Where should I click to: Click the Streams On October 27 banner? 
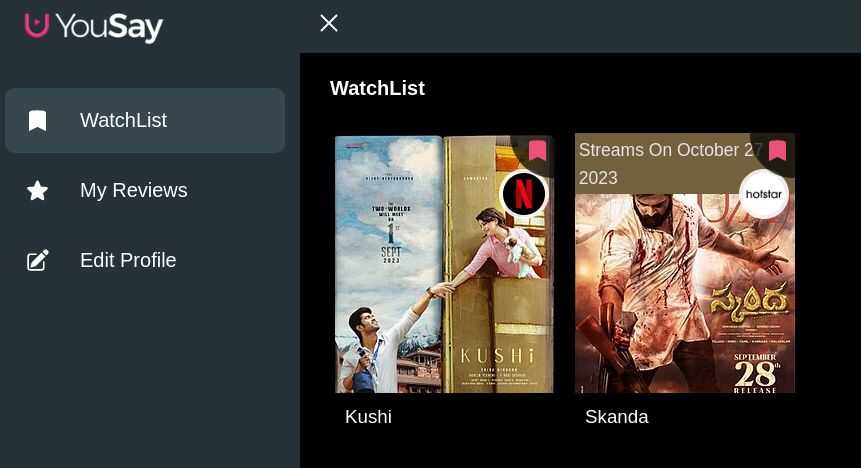tap(670, 164)
